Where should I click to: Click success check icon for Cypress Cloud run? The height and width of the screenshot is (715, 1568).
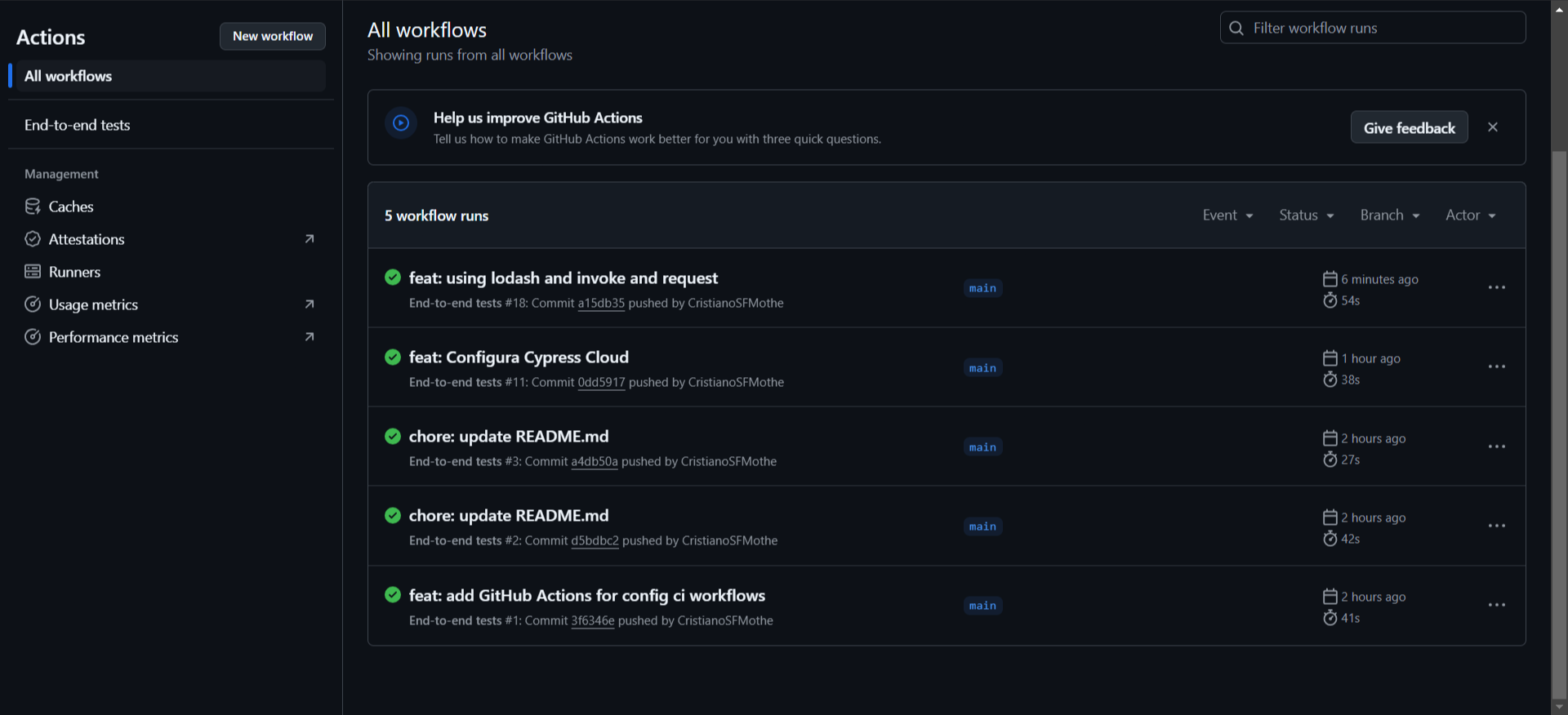(393, 357)
